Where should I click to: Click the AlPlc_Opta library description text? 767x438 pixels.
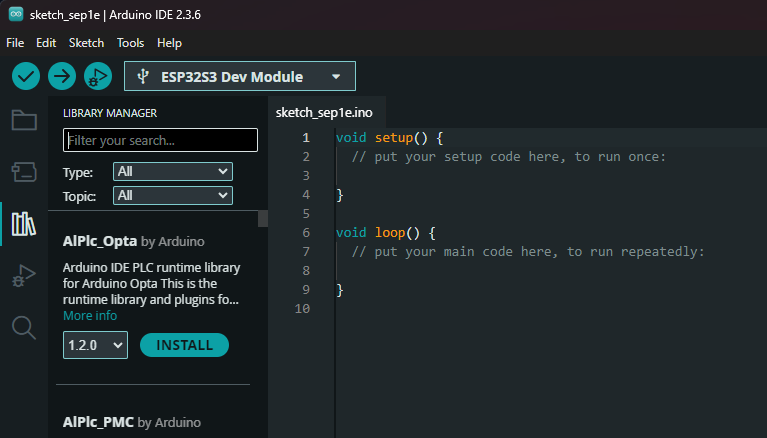click(151, 284)
